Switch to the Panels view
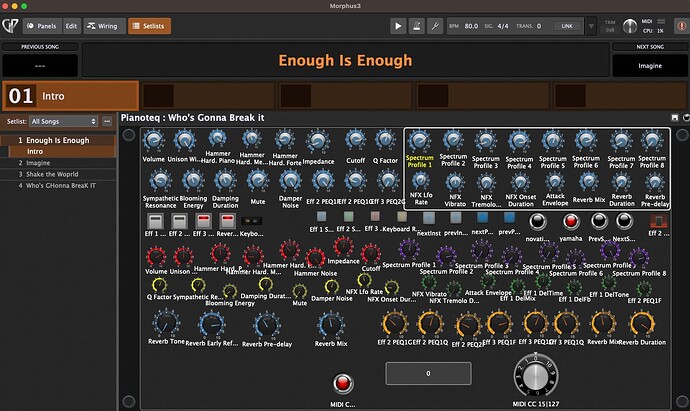690x411 pixels. [42, 26]
